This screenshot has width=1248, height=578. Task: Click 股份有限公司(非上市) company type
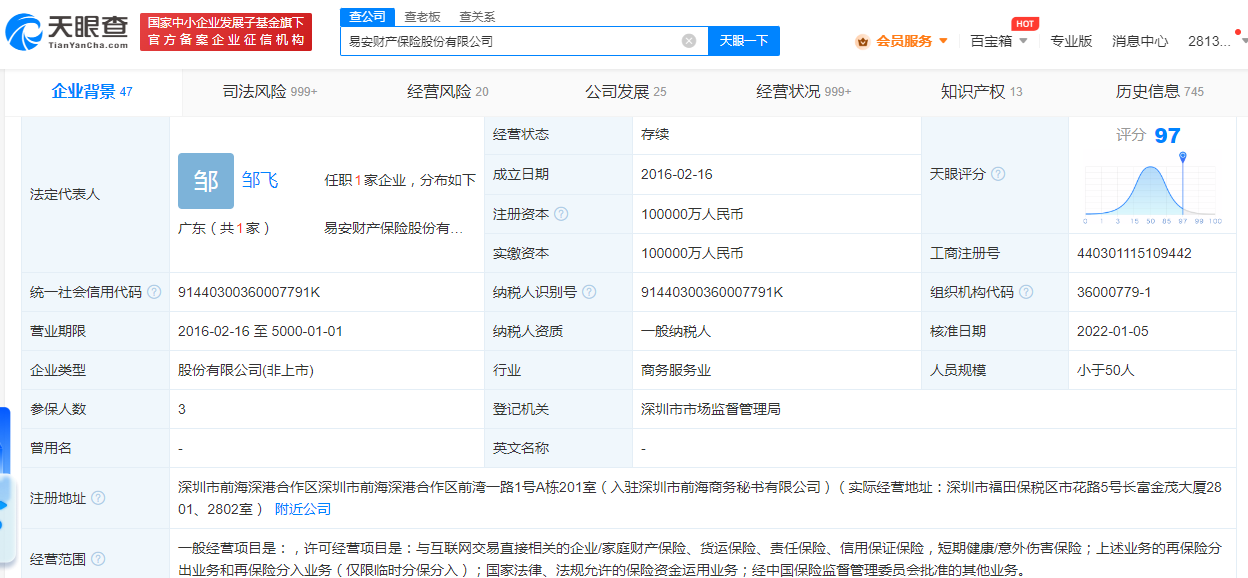pos(246,370)
